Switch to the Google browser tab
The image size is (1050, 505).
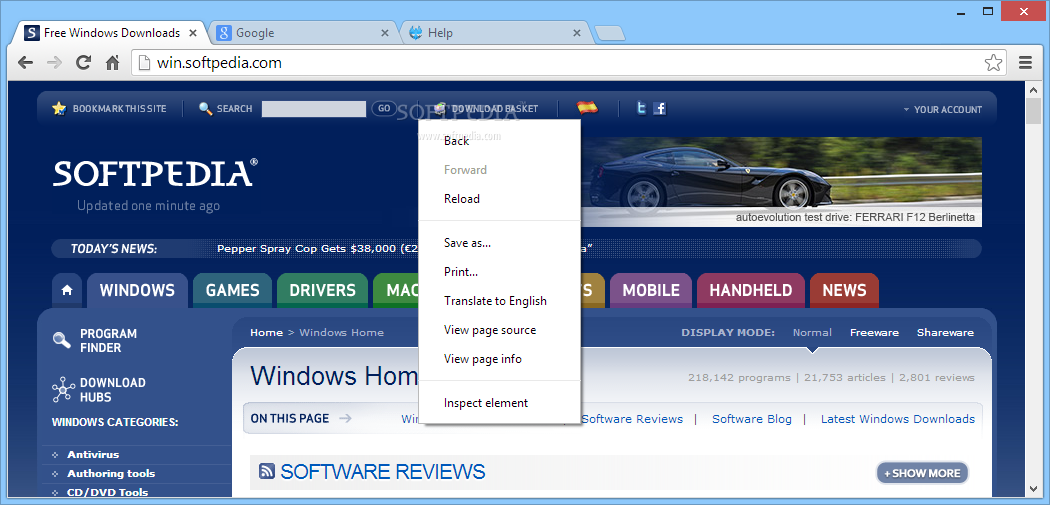pyautogui.click(x=301, y=33)
